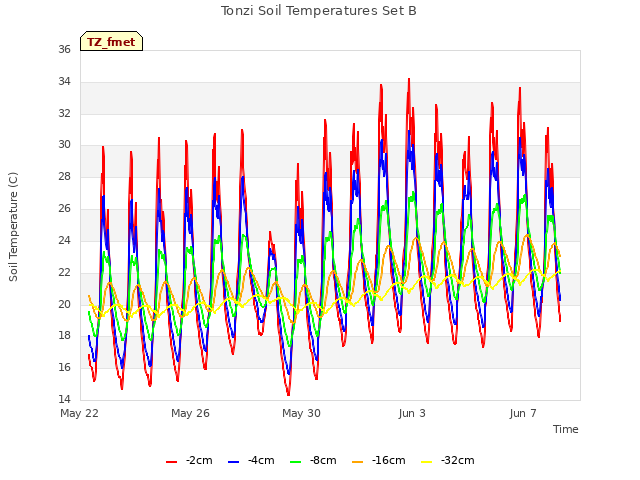The image size is (640, 480).
Task: Click the 26 y-axis tick label
Action: click(64, 208)
